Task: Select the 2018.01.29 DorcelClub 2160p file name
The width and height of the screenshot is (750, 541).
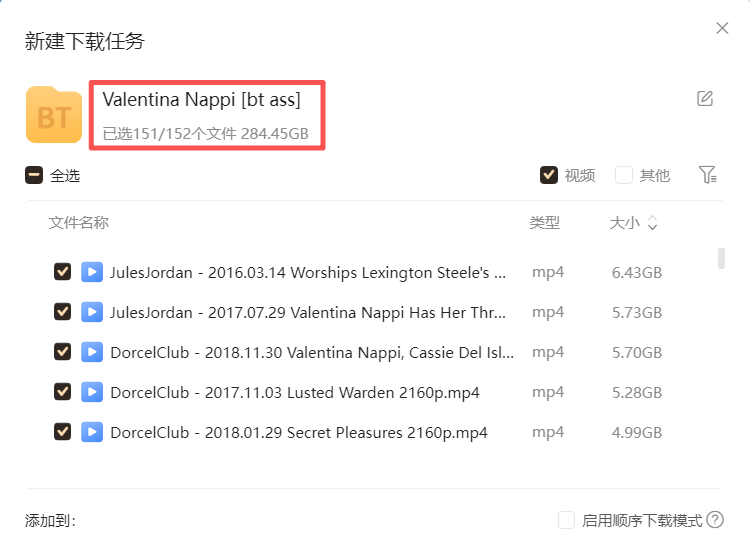Action: tap(299, 432)
